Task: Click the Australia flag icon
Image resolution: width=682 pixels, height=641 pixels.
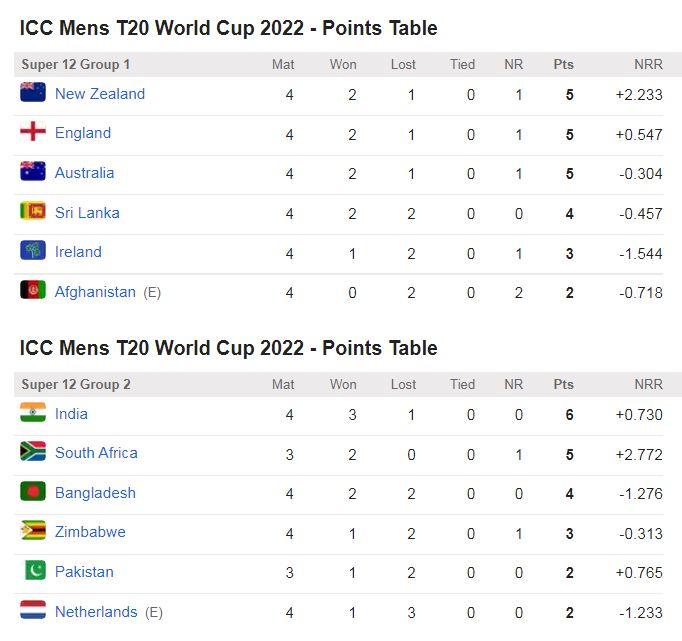Action: 33,172
